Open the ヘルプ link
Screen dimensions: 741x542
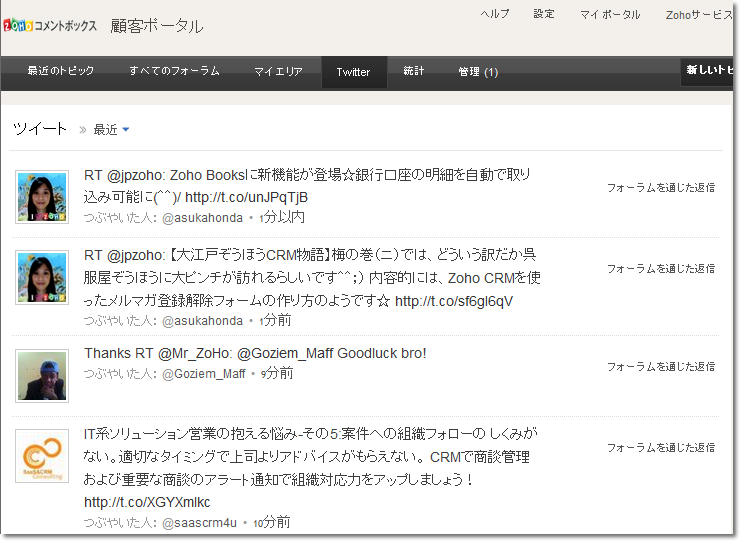(495, 14)
